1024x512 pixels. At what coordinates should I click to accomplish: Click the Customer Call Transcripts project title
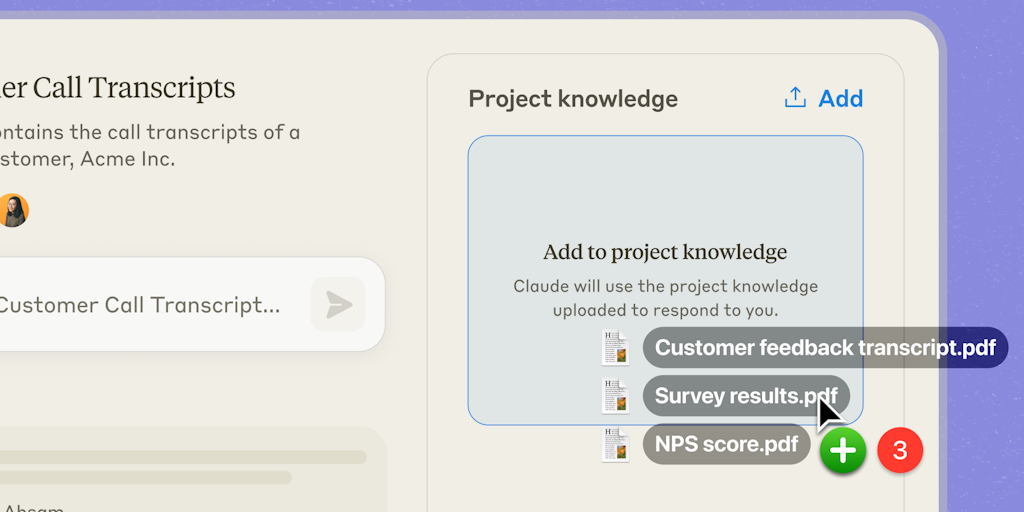[118, 88]
